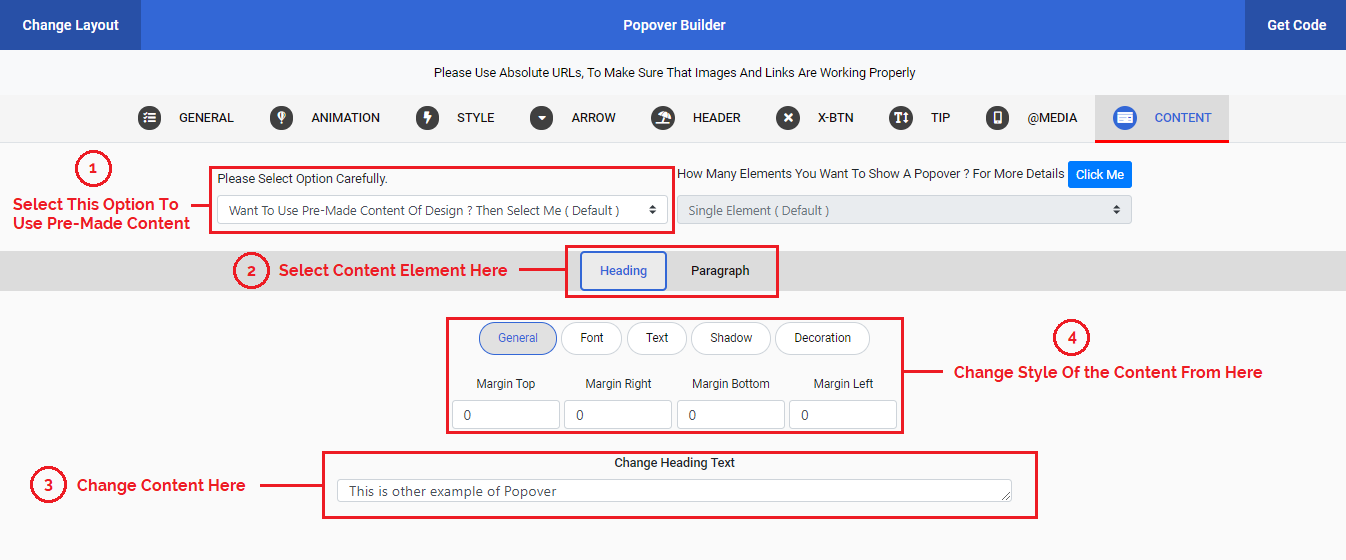Click the Change Layout button

(71, 25)
